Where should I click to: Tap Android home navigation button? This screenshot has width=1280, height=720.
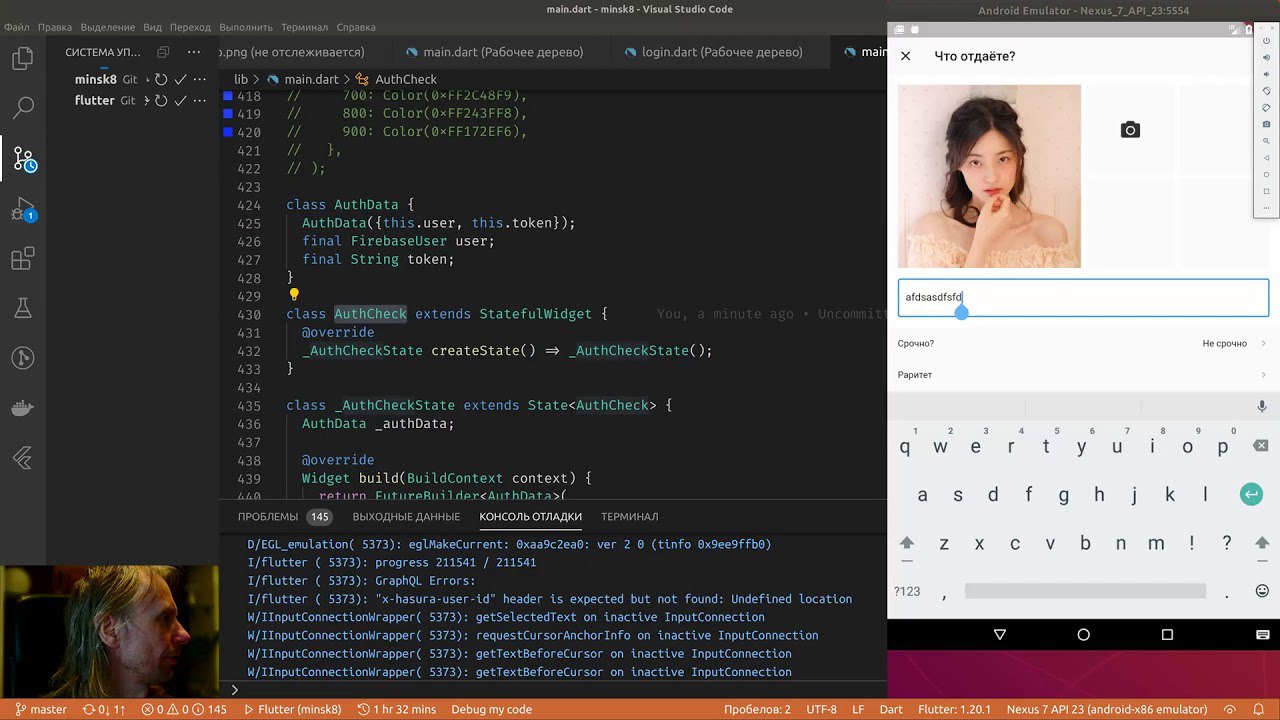(1083, 634)
